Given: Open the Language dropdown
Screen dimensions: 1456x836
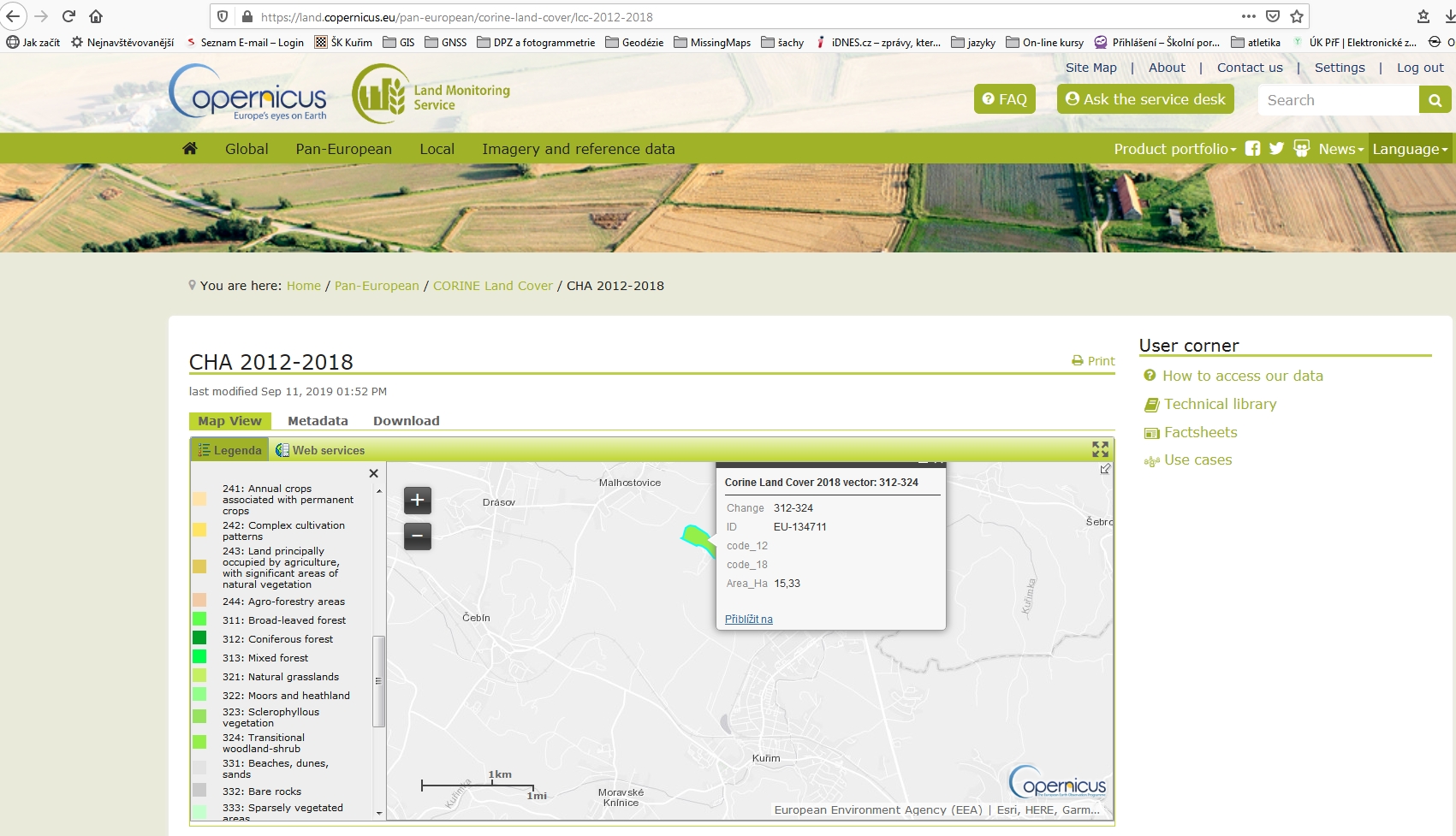Looking at the screenshot, I should pyautogui.click(x=1410, y=148).
